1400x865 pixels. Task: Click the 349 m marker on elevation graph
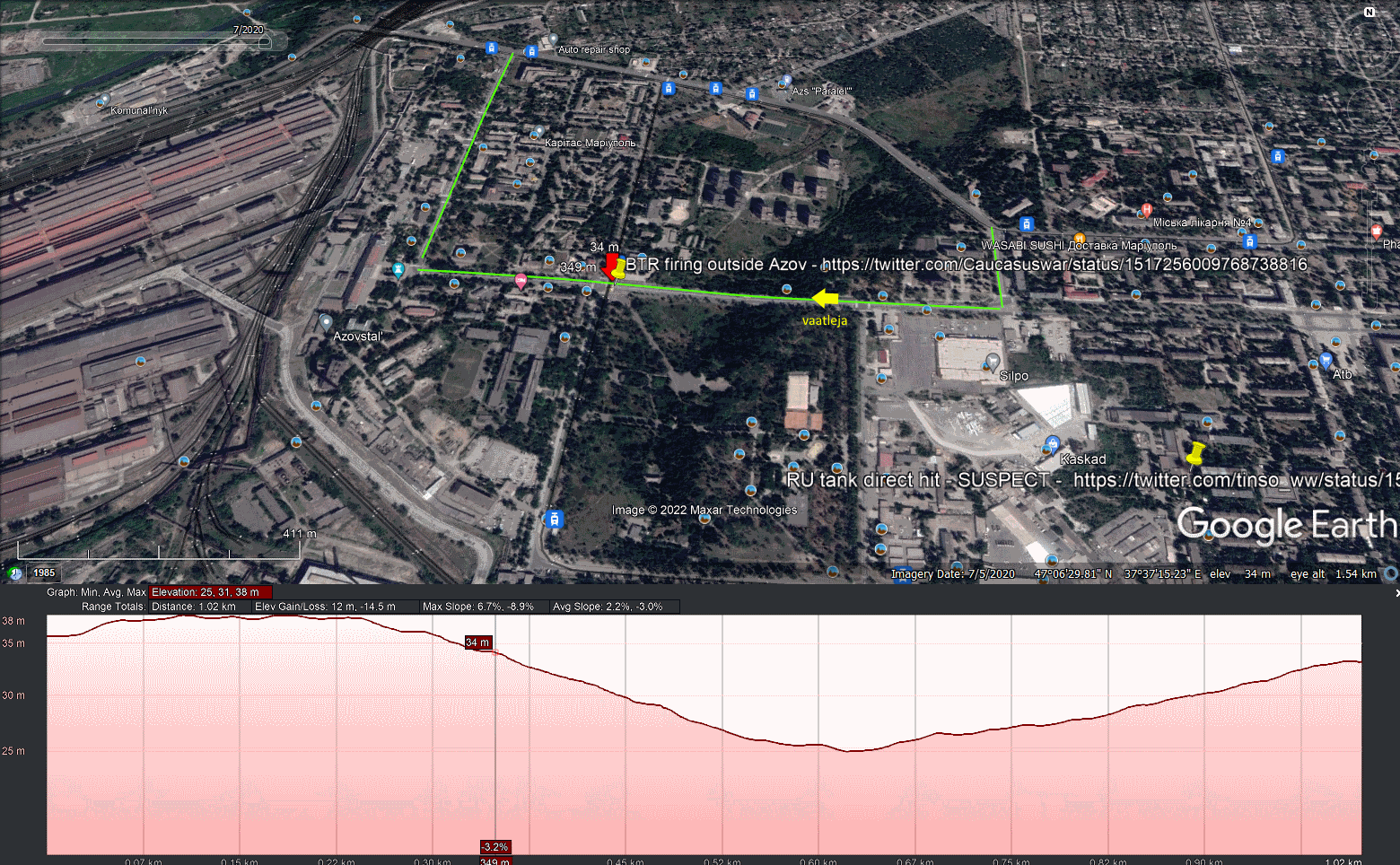[x=494, y=861]
